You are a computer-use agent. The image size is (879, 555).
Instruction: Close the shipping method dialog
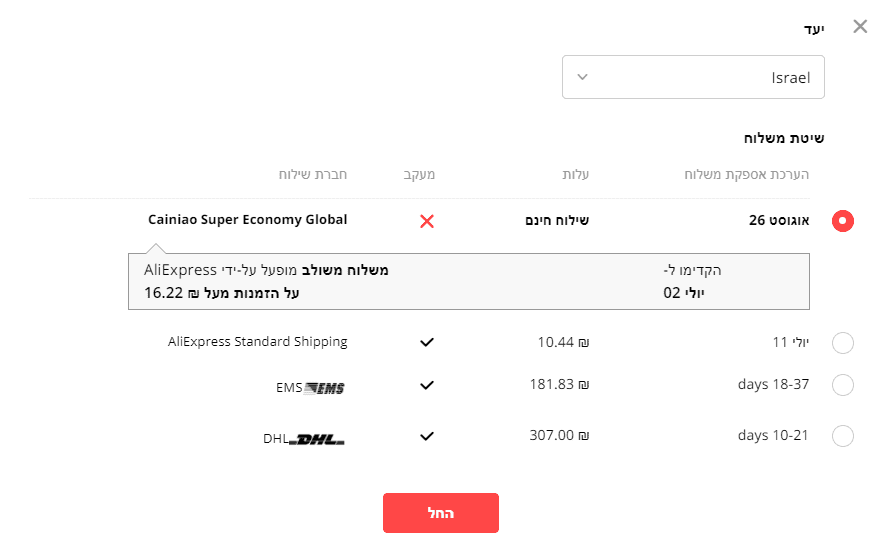pos(860,27)
